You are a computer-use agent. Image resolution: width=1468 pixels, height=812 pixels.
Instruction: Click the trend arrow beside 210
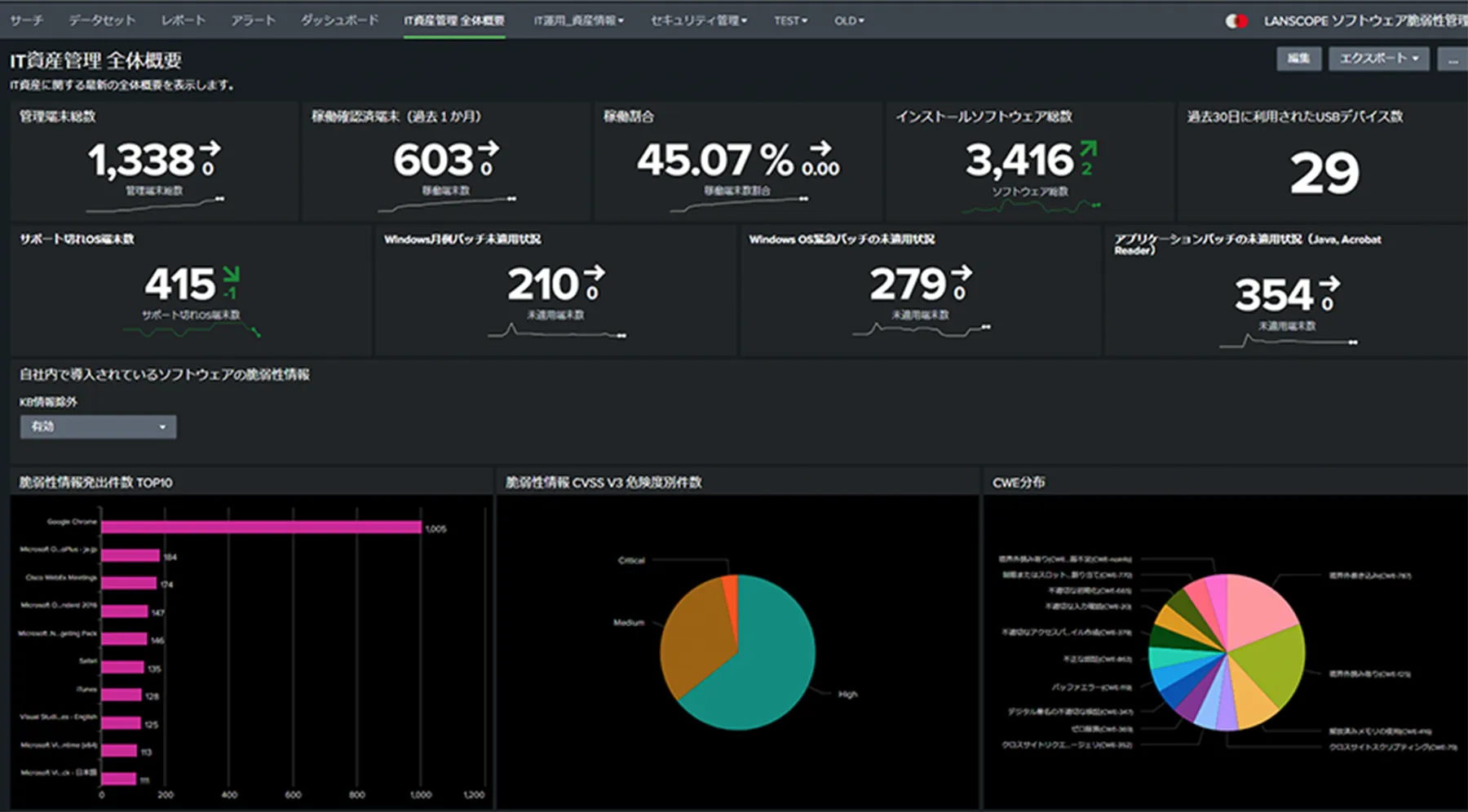595,272
